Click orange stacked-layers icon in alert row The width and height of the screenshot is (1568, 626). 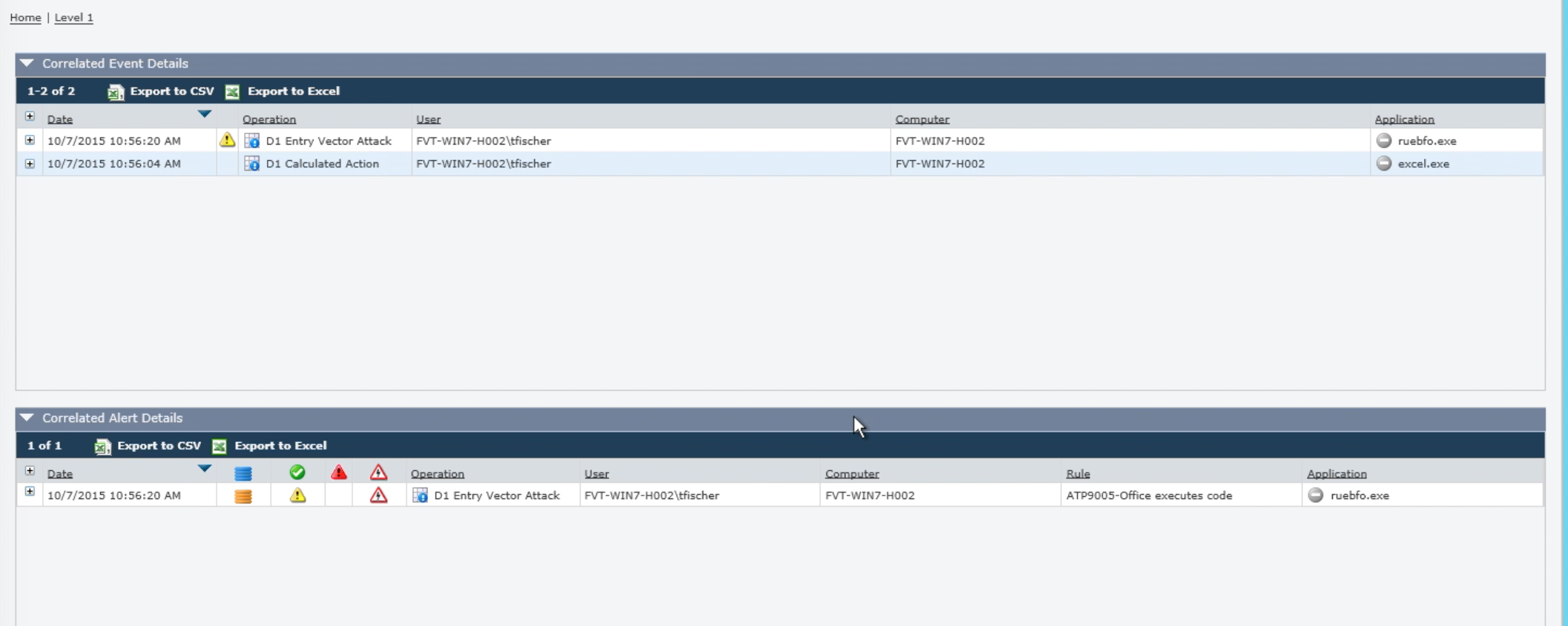coord(243,496)
